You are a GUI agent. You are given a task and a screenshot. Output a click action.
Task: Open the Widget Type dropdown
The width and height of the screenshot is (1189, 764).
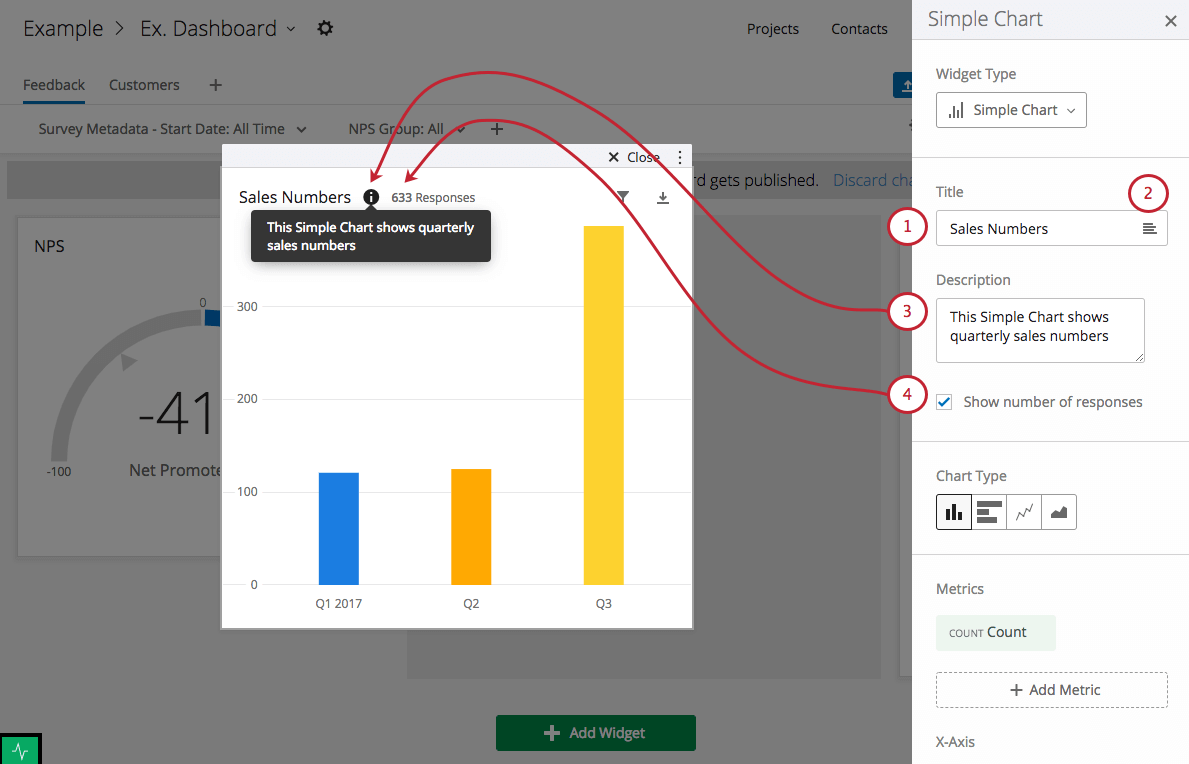click(x=1011, y=110)
